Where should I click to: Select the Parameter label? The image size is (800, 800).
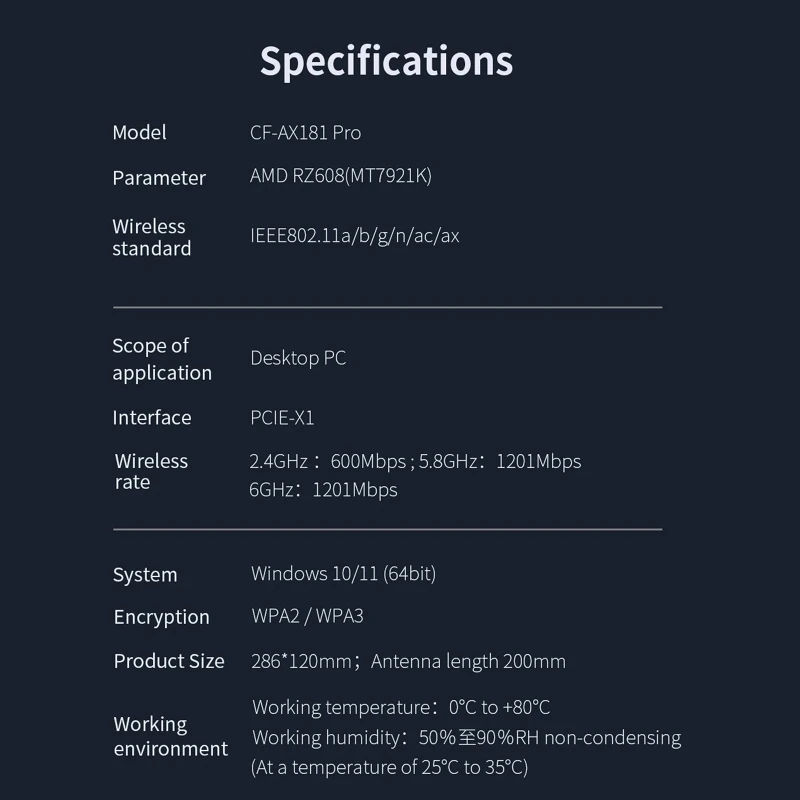[158, 178]
